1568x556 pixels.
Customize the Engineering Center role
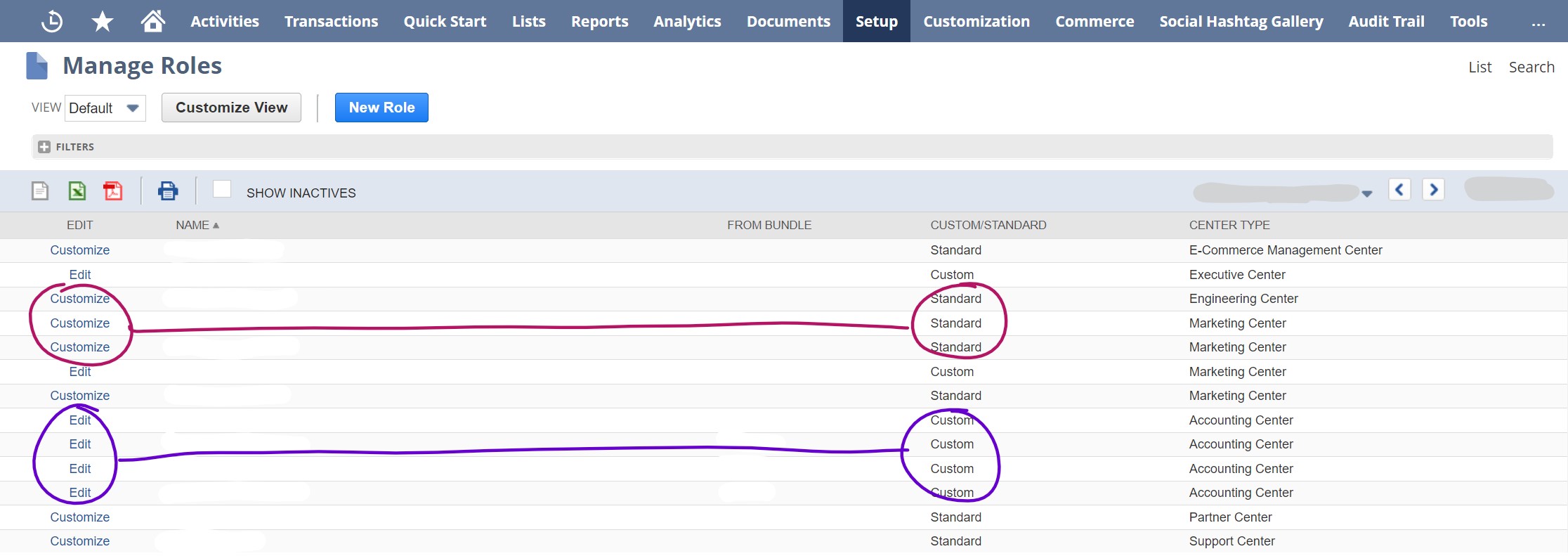[80, 299]
